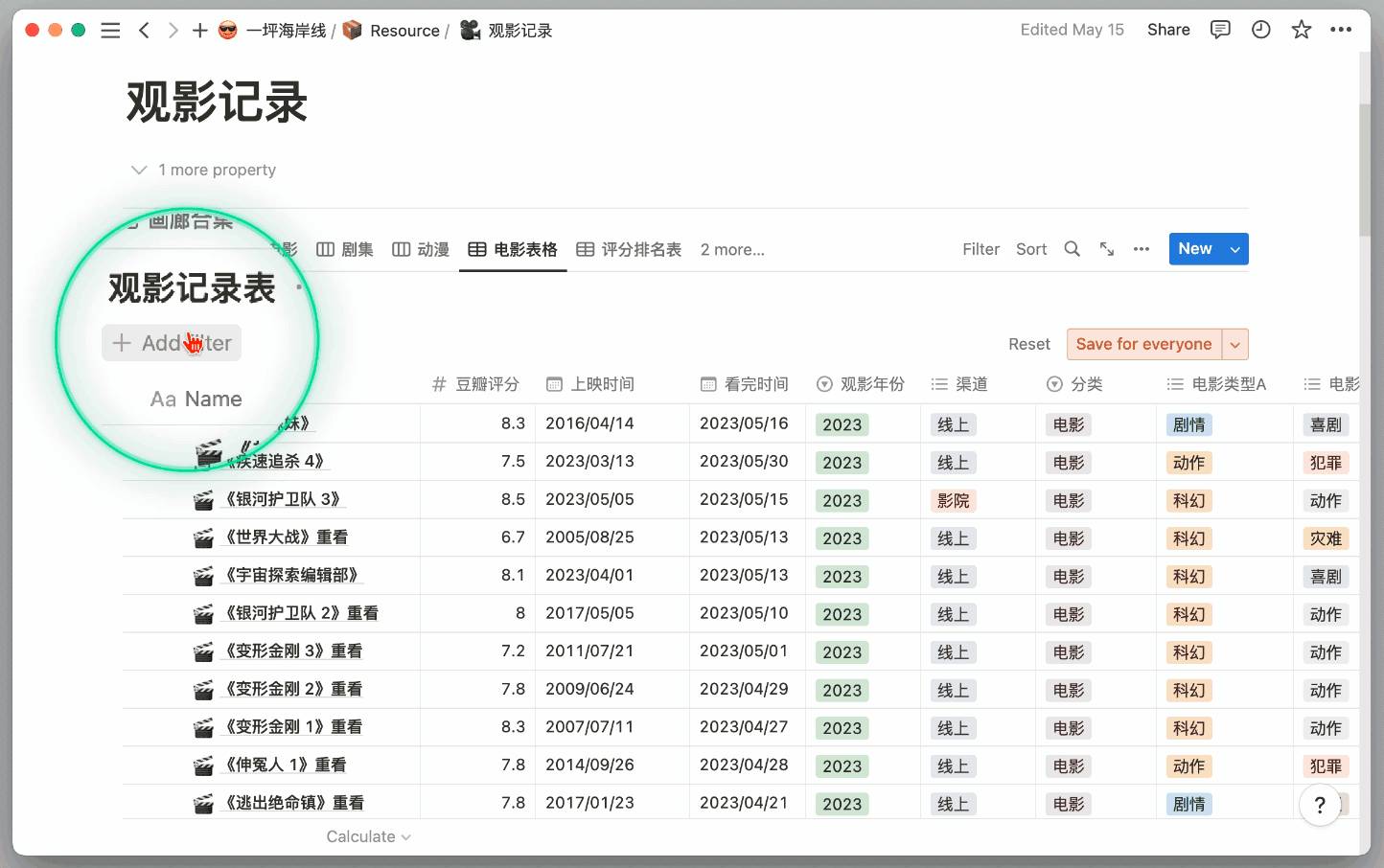Image resolution: width=1384 pixels, height=868 pixels.
Task: Open the 《变形金刚 3》重看 entry
Action: [x=294, y=651]
